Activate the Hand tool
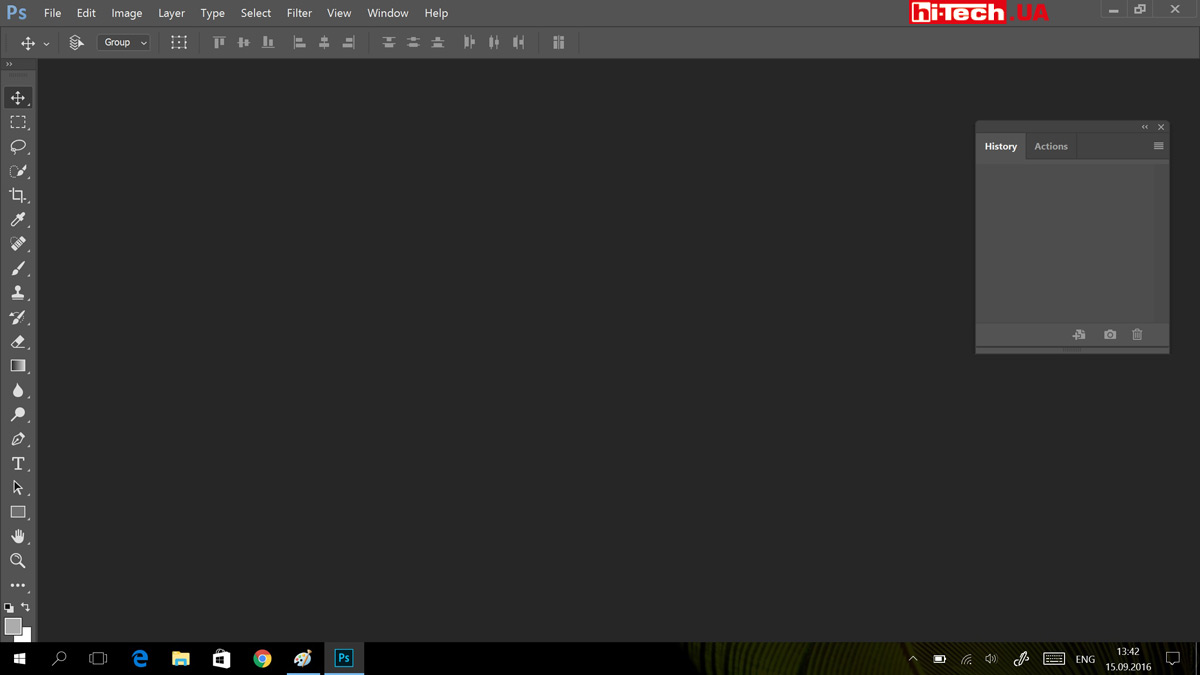The height and width of the screenshot is (675, 1200). click(x=18, y=537)
